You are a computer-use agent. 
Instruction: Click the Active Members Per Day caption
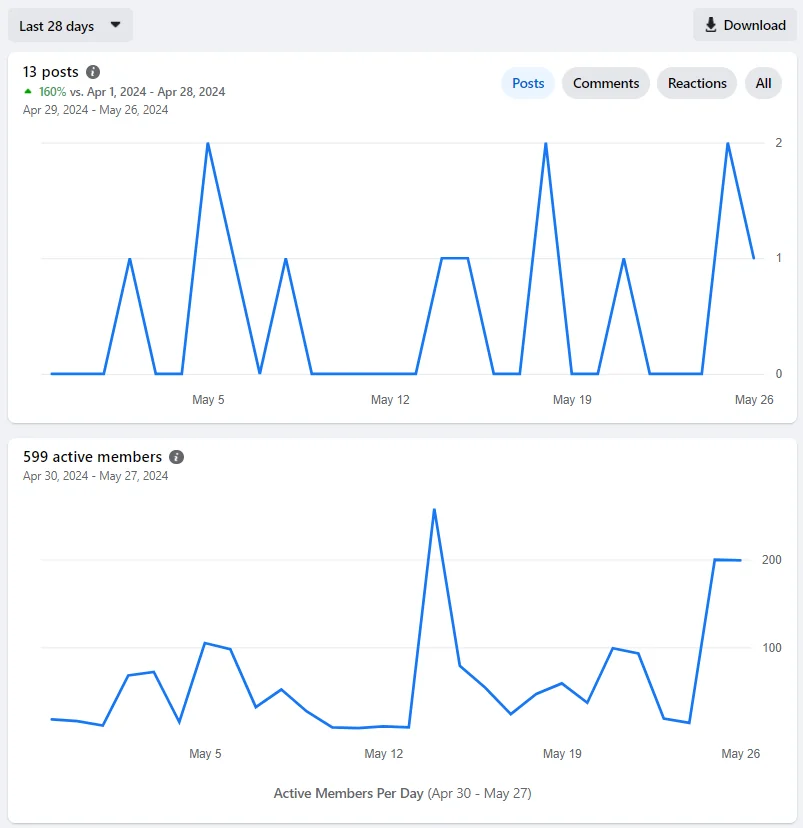(x=402, y=793)
